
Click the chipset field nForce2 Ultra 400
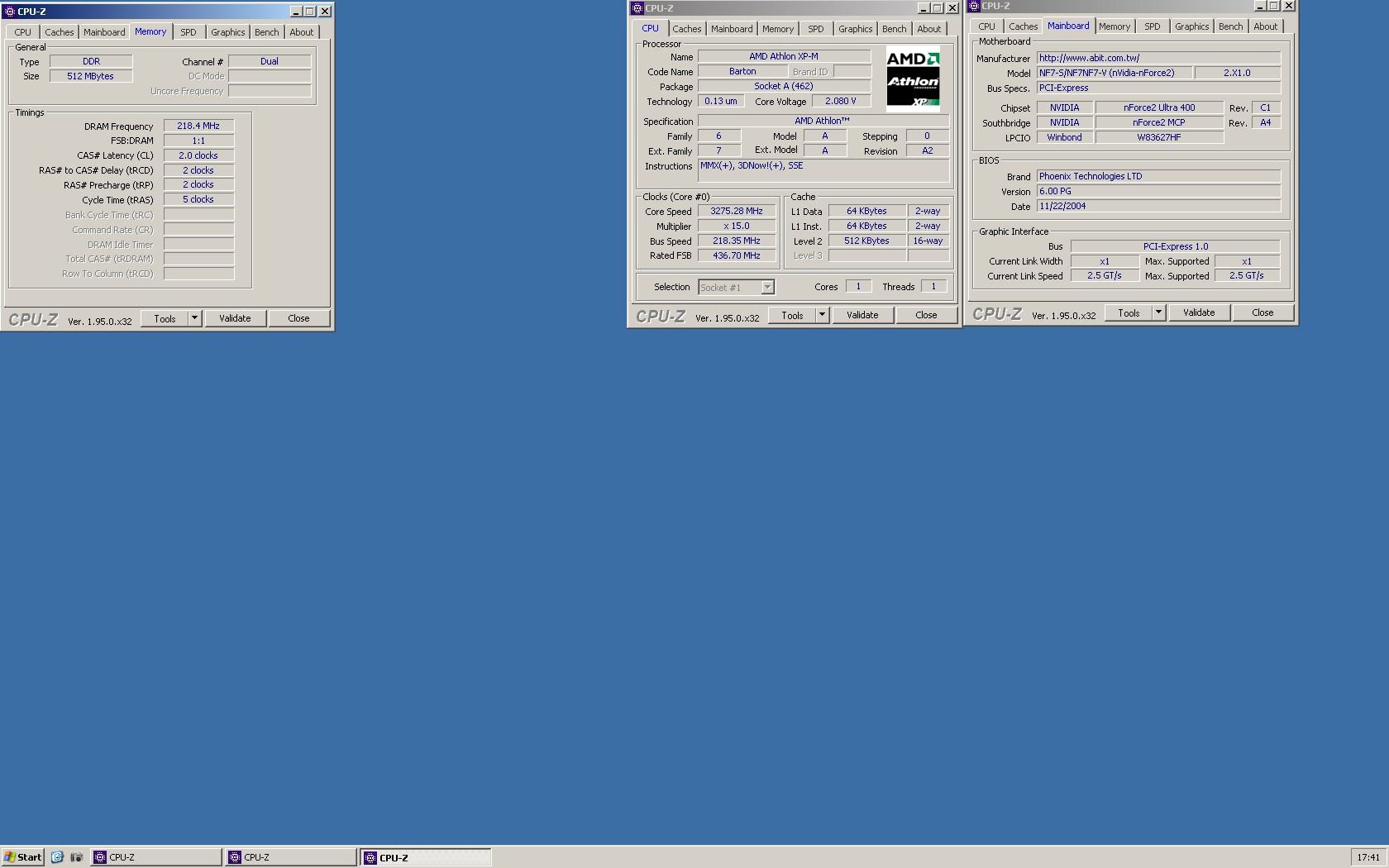(x=1159, y=107)
